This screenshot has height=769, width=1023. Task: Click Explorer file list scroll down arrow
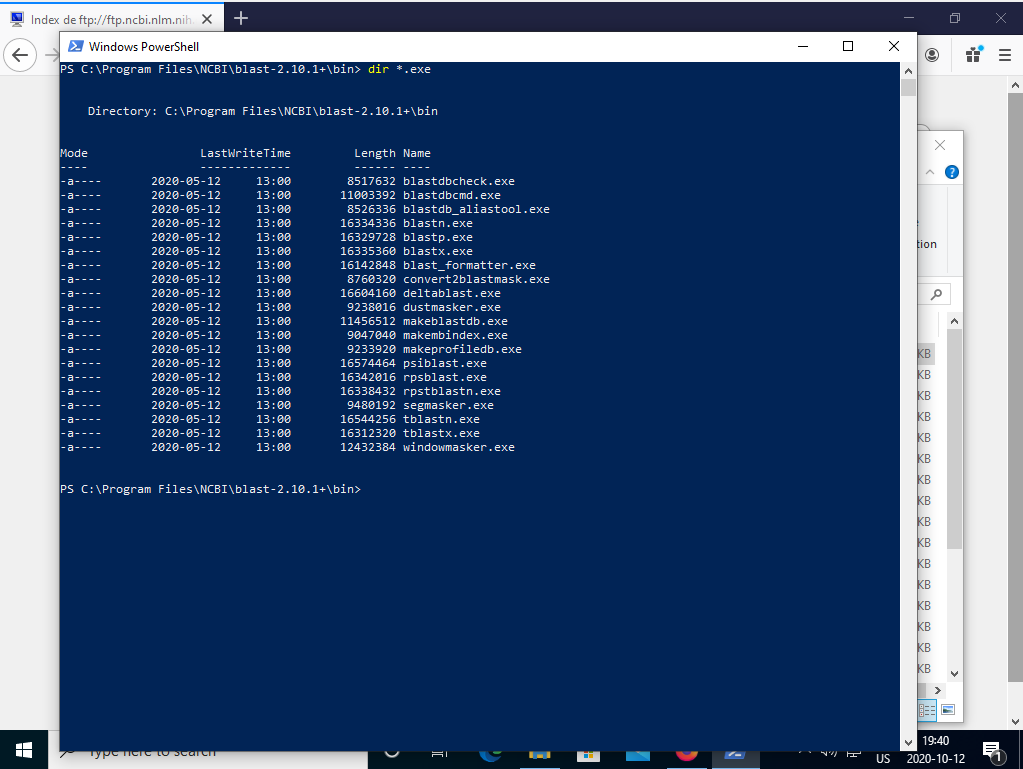pyautogui.click(x=954, y=673)
